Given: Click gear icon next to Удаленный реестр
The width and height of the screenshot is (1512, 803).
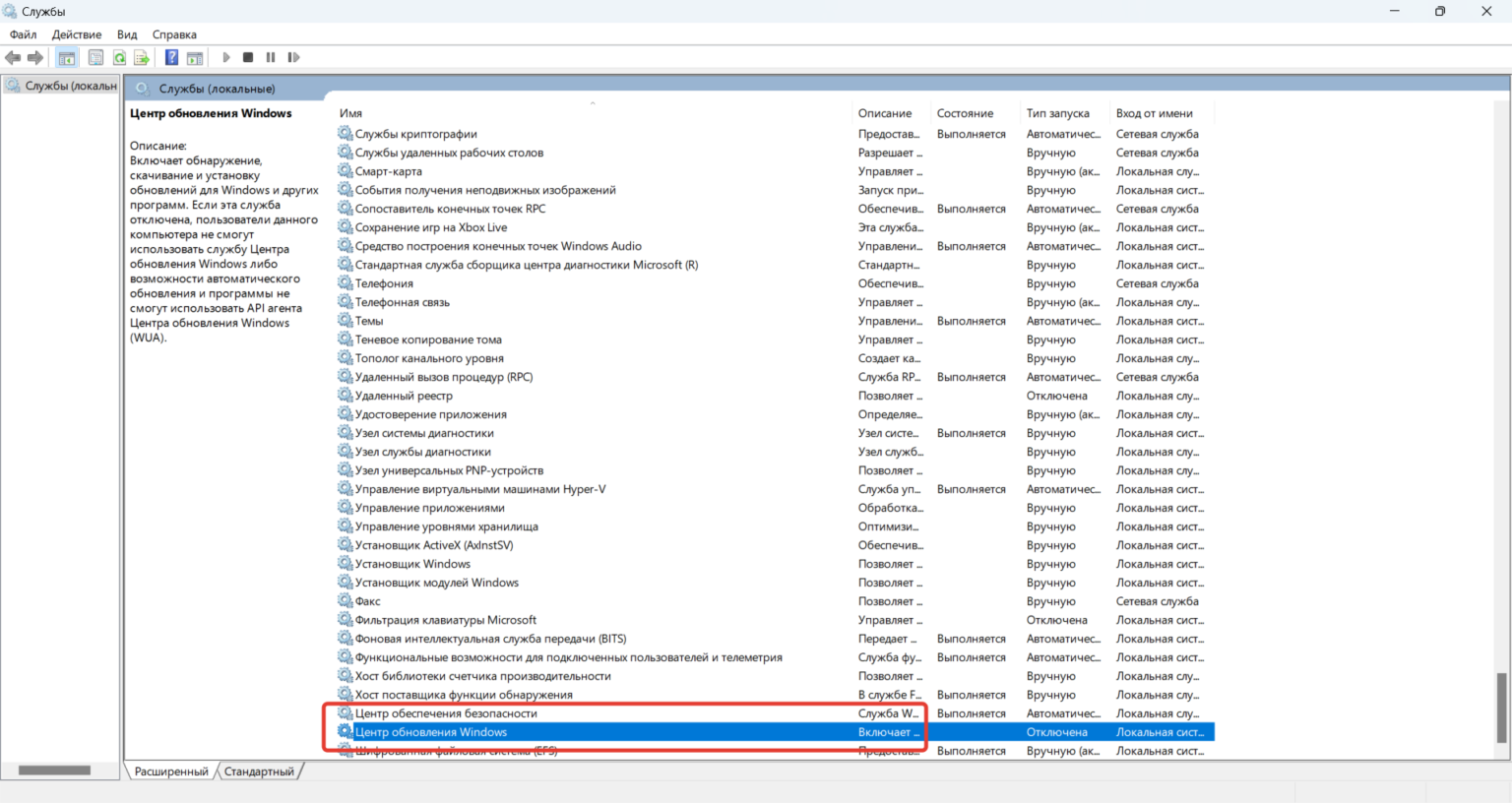Looking at the screenshot, I should point(346,396).
